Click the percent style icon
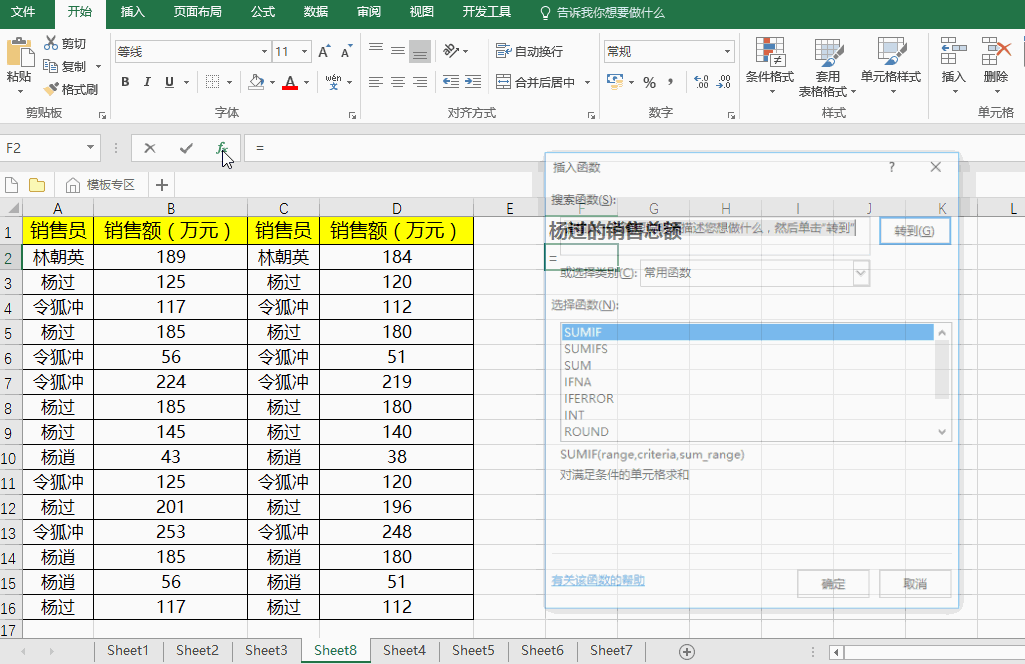This screenshot has height=664, width=1025. coord(649,82)
